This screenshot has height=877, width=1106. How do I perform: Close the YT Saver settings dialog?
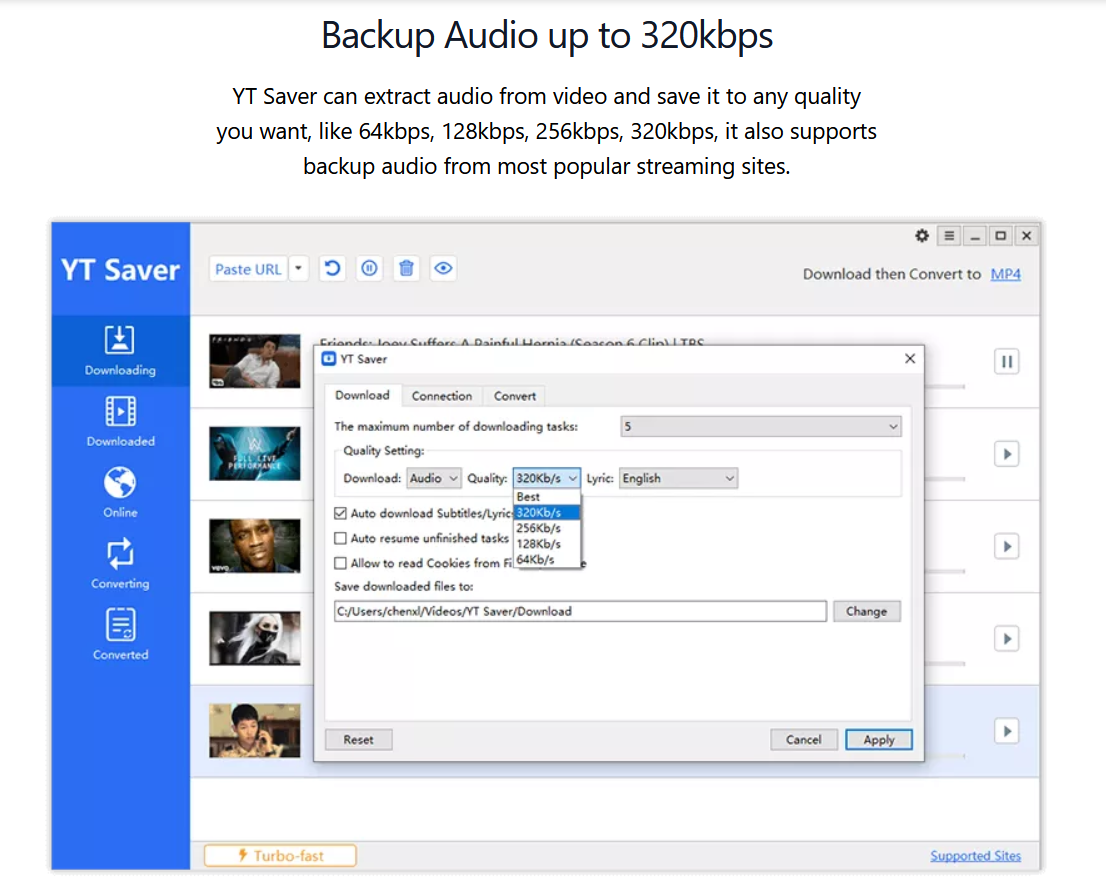click(x=910, y=359)
